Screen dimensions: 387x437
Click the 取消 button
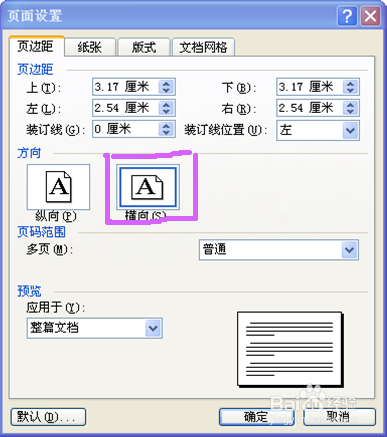(339, 417)
